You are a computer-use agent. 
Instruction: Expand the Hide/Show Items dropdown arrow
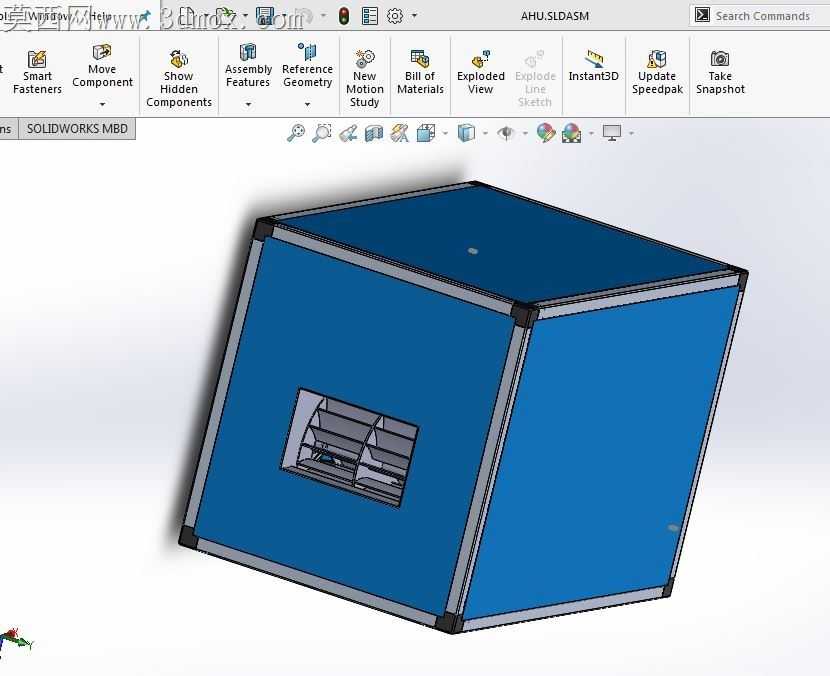pos(525,133)
